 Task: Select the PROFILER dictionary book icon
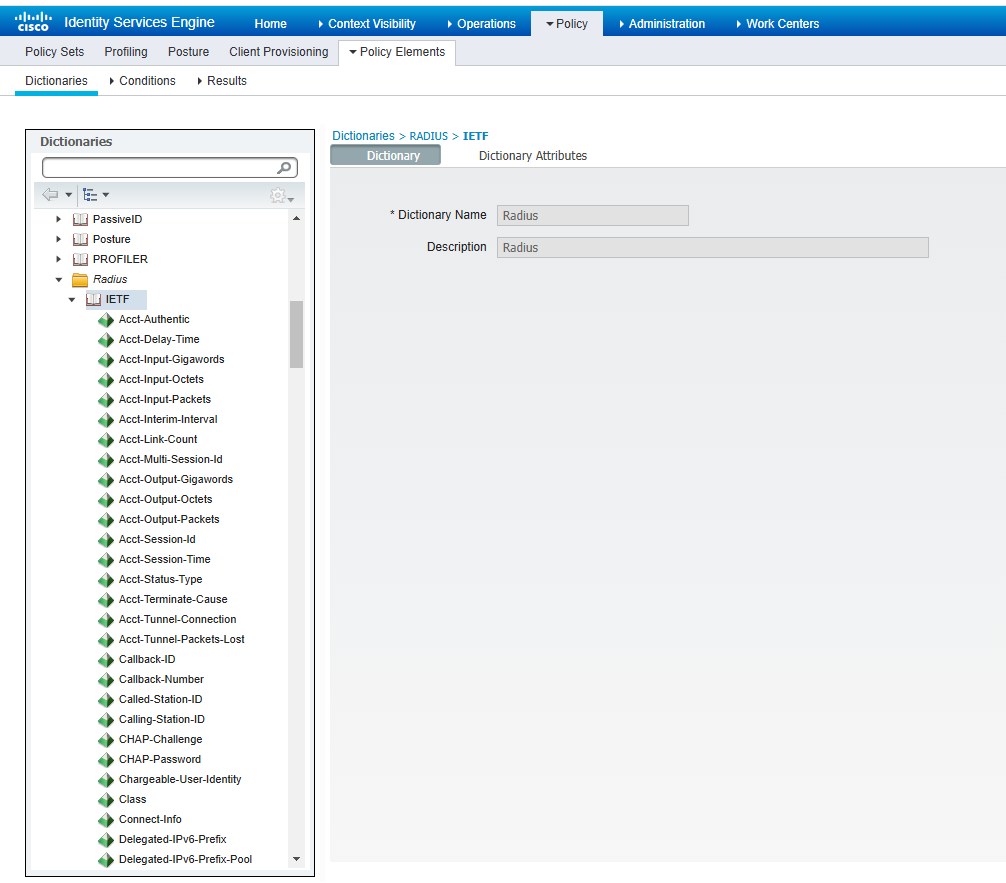point(80,259)
